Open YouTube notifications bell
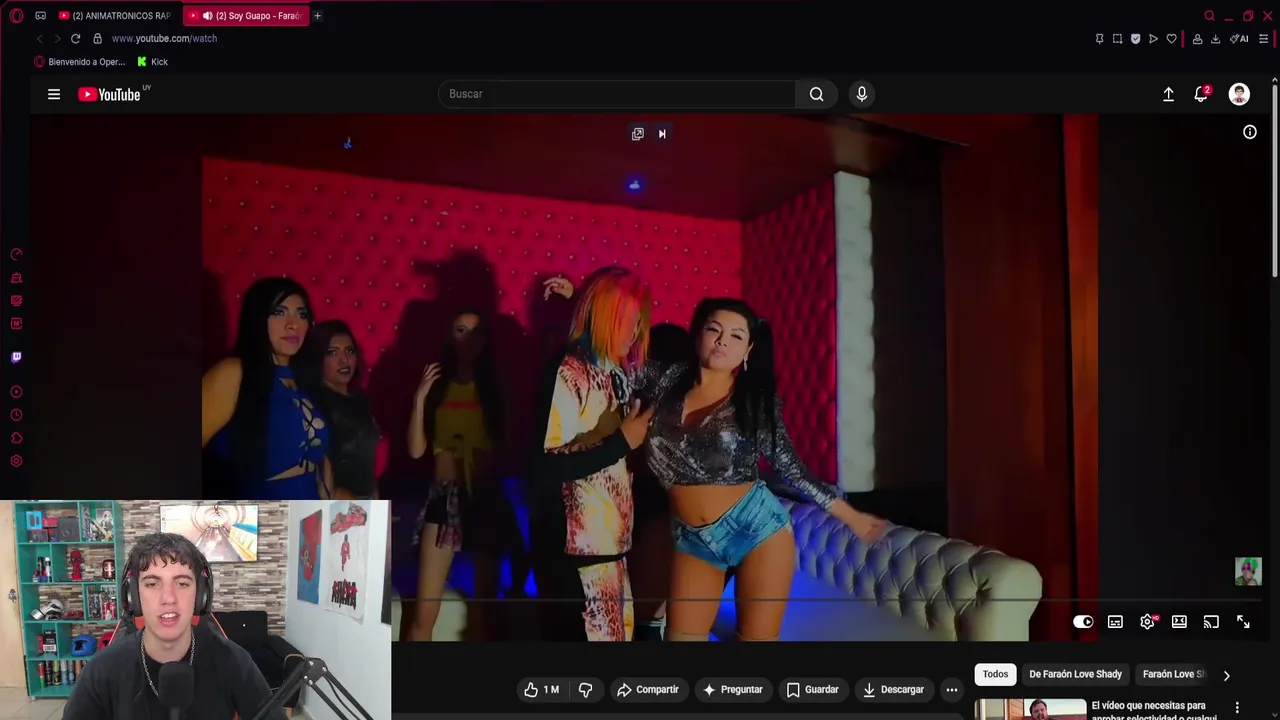1280x720 pixels. [1201, 94]
